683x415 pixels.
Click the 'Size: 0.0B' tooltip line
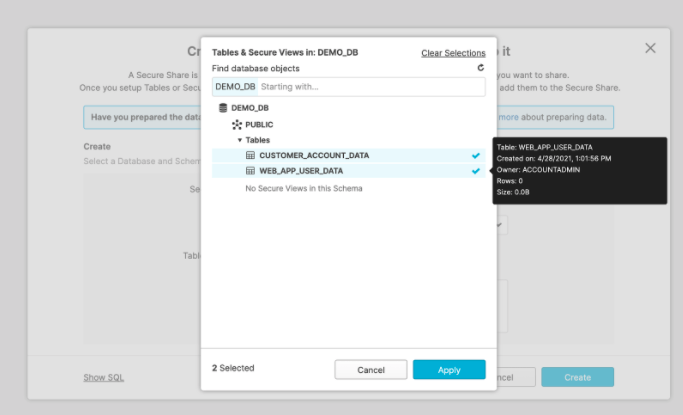coord(513,192)
